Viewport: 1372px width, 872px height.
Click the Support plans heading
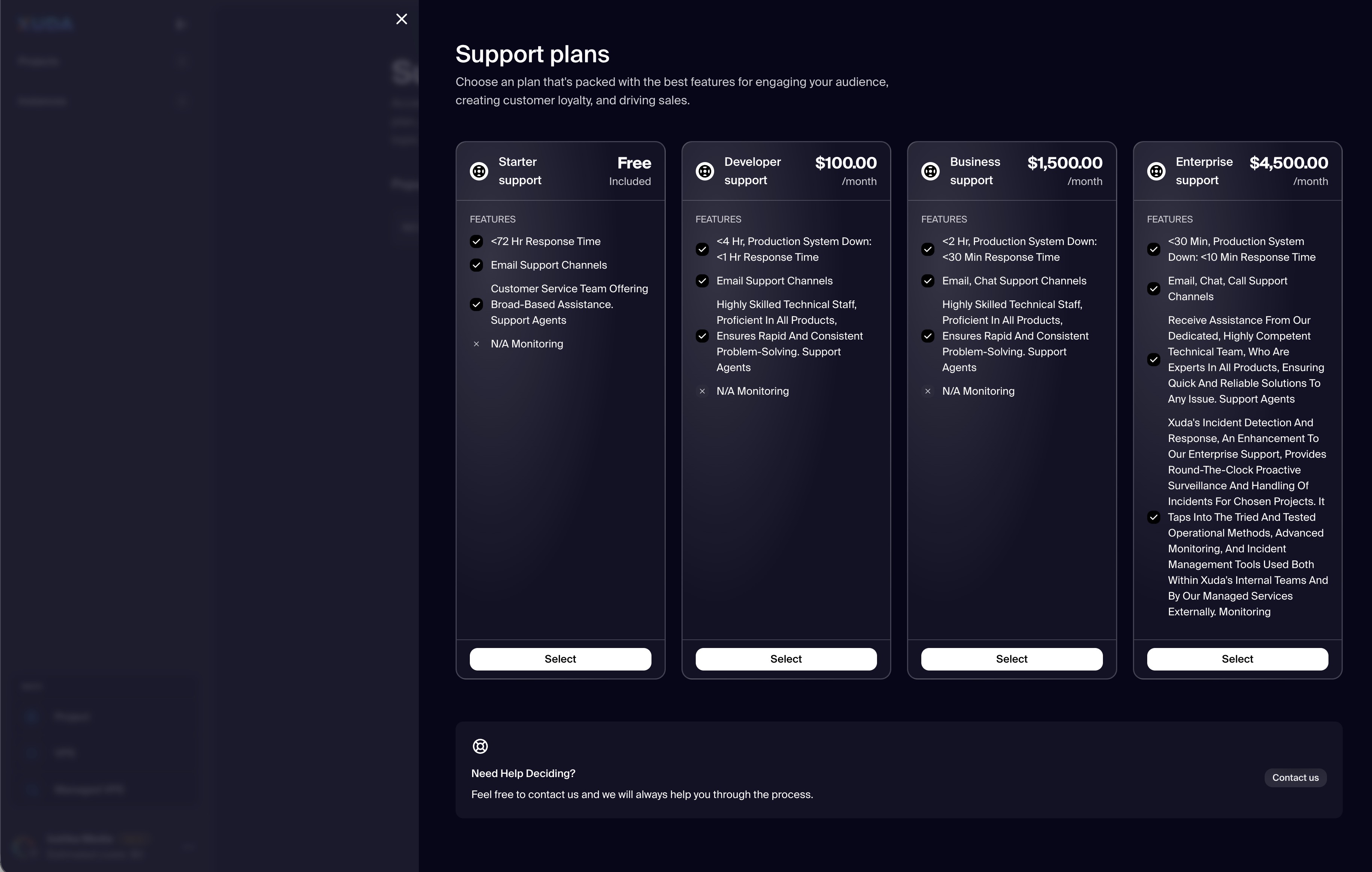pyautogui.click(x=532, y=54)
